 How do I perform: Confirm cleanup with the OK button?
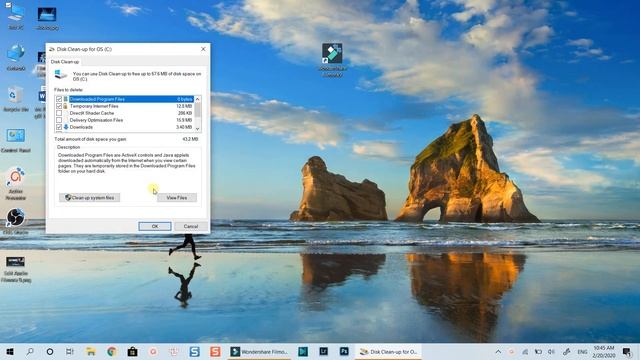click(x=155, y=226)
